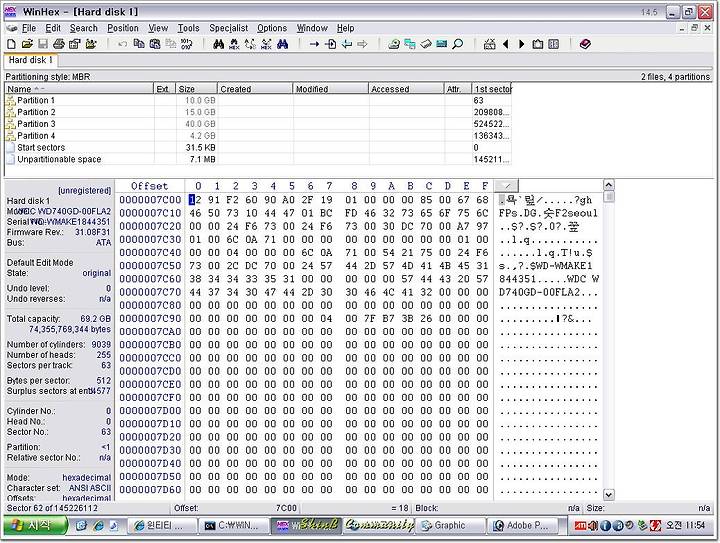Screen dimensions: 720x543
Task: Click the Print toolbar icon
Action: tap(58, 44)
